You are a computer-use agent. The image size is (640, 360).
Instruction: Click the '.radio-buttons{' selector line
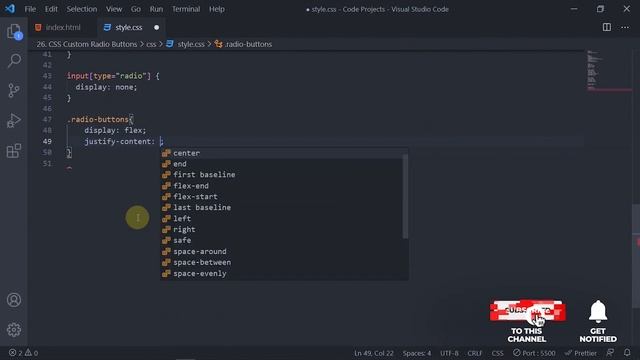(x=100, y=120)
